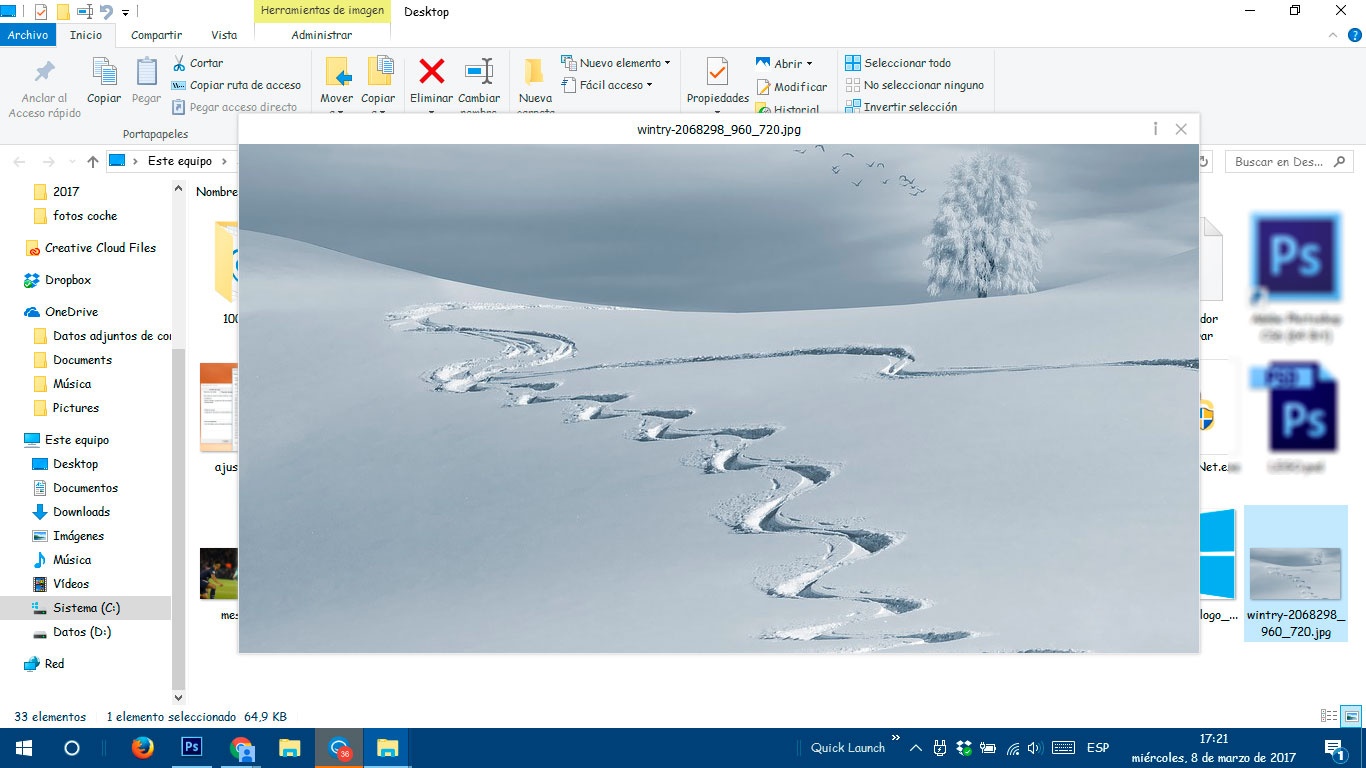Collapse the ribbon with the chevron
Screen dimensions: 1366x768
coord(1331,34)
